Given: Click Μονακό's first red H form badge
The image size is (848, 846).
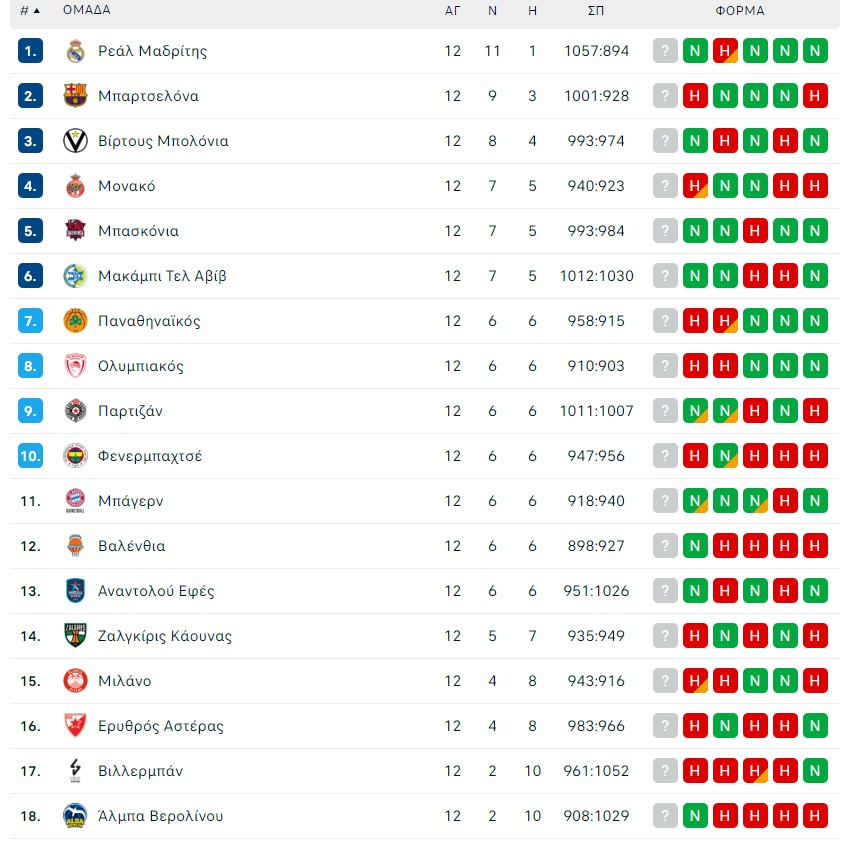Looking at the screenshot, I should click(x=695, y=186).
